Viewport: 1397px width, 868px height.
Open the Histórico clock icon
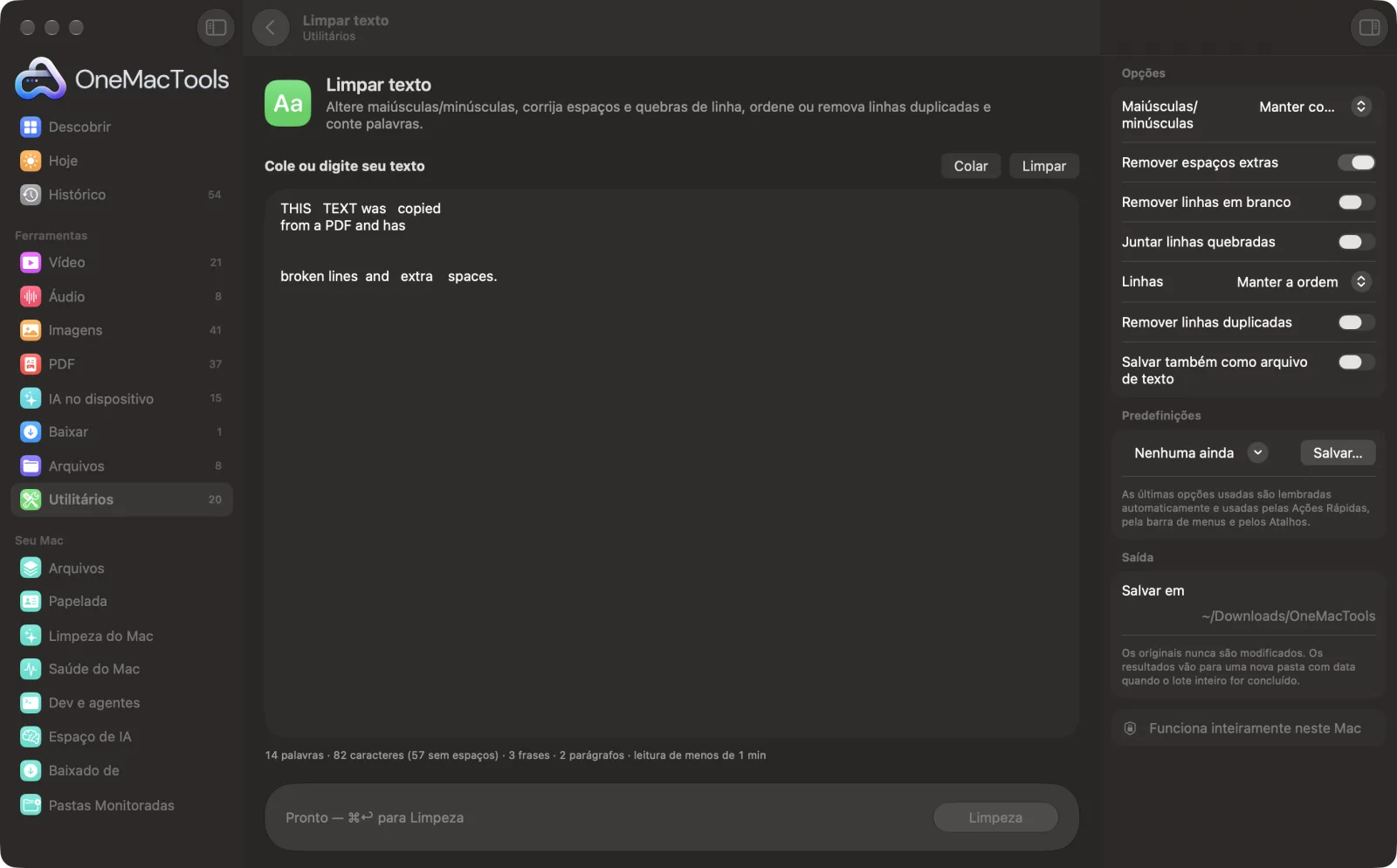point(31,195)
